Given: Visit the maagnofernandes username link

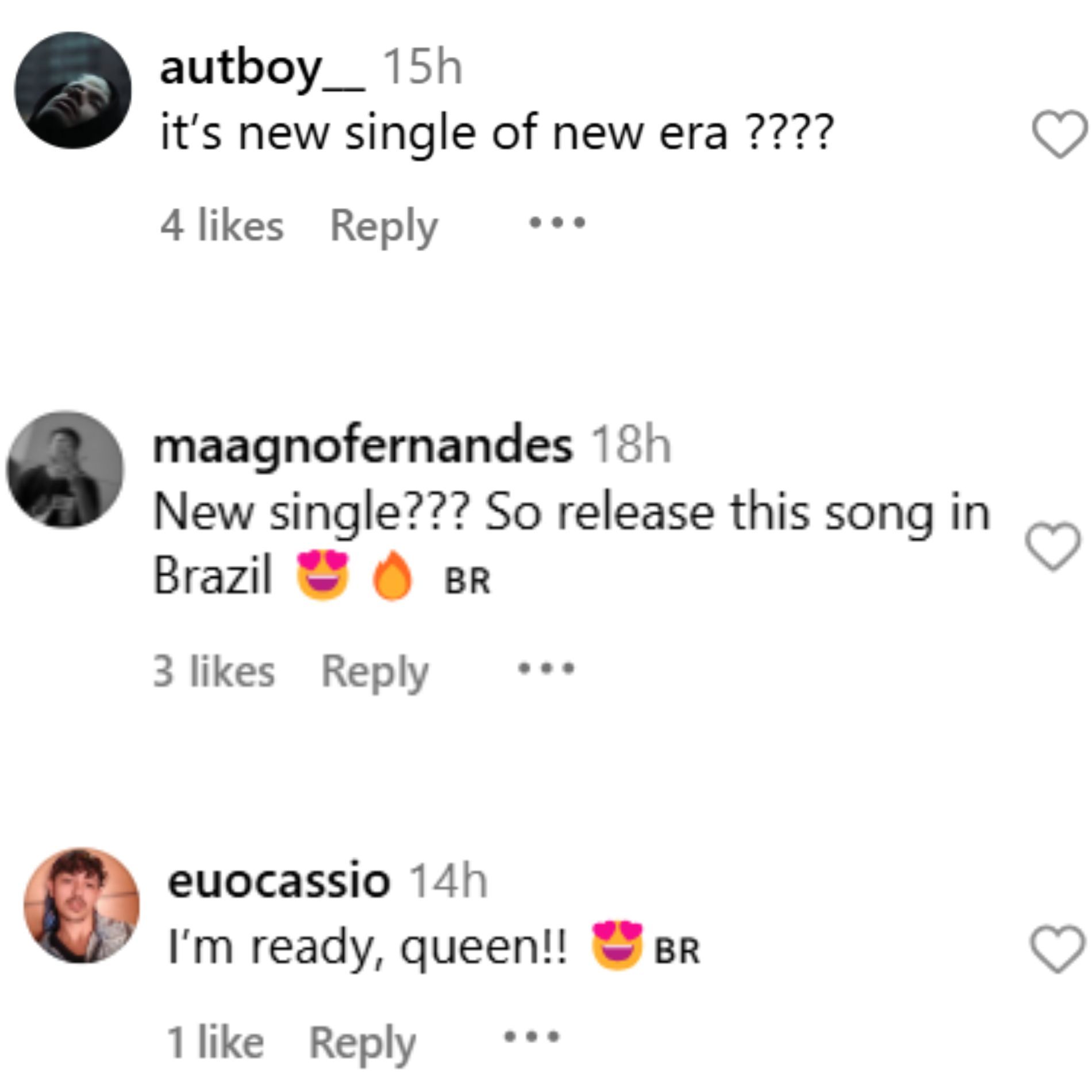Looking at the screenshot, I should tap(363, 445).
